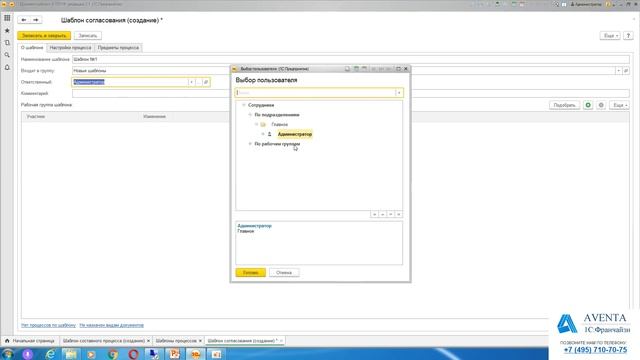Open 1C Enterprise icon in the taskbar
Screen dimensions: 640x360
pyautogui.click(x=196, y=354)
